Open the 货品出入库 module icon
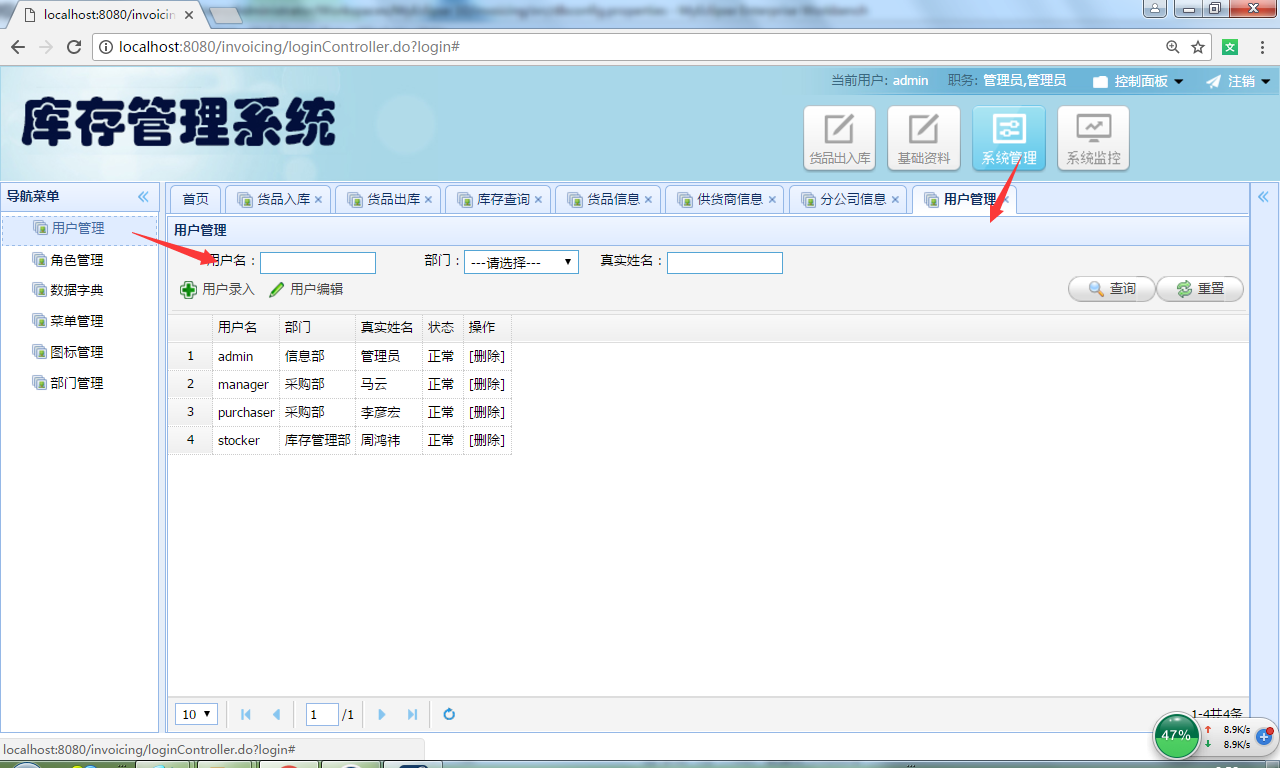The width and height of the screenshot is (1280, 768). [x=839, y=137]
